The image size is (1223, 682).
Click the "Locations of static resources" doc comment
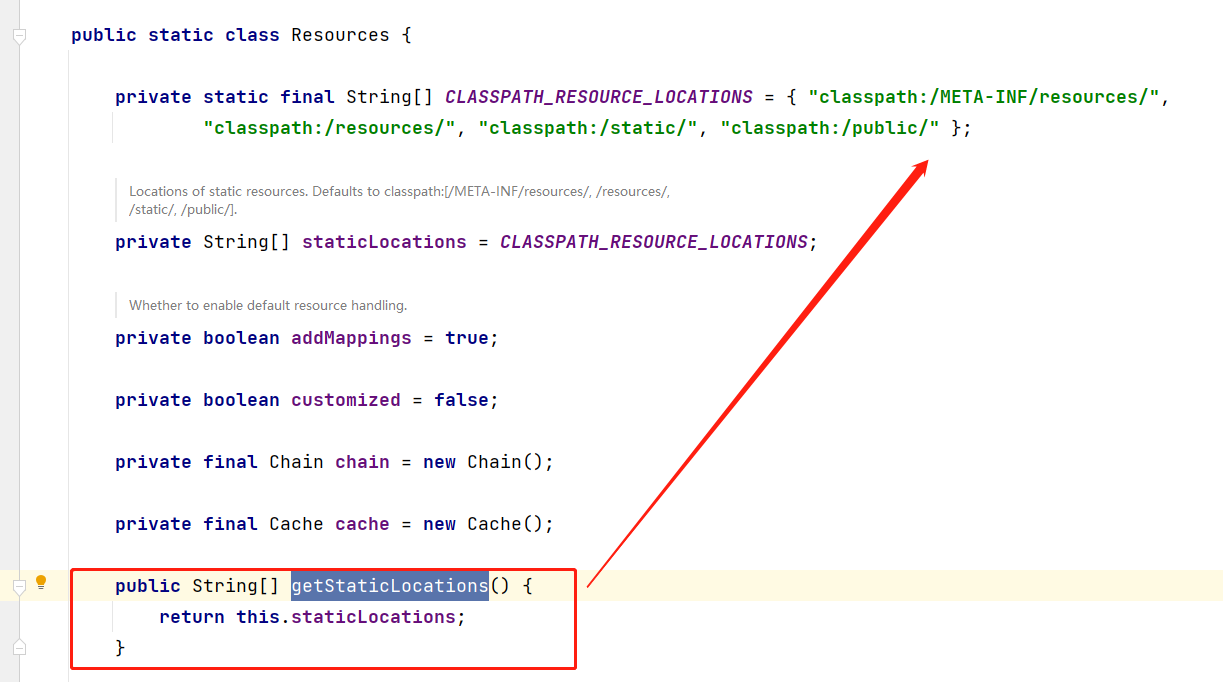pyautogui.click(x=399, y=200)
